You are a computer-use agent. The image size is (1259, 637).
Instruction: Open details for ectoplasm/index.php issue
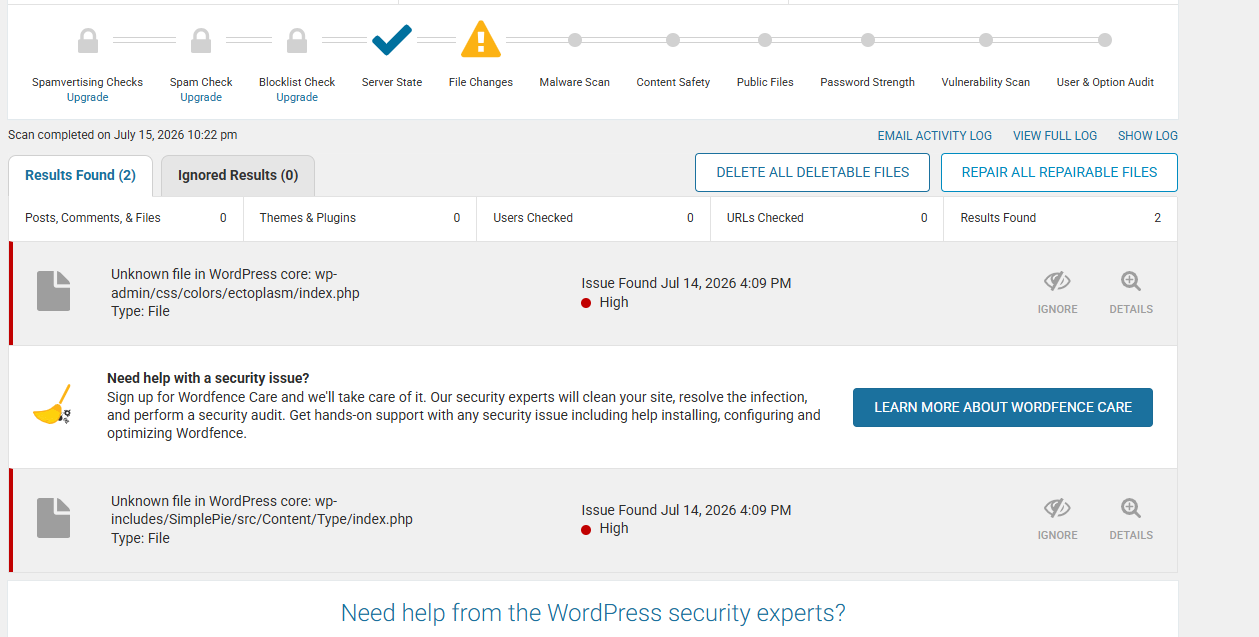click(x=1131, y=293)
